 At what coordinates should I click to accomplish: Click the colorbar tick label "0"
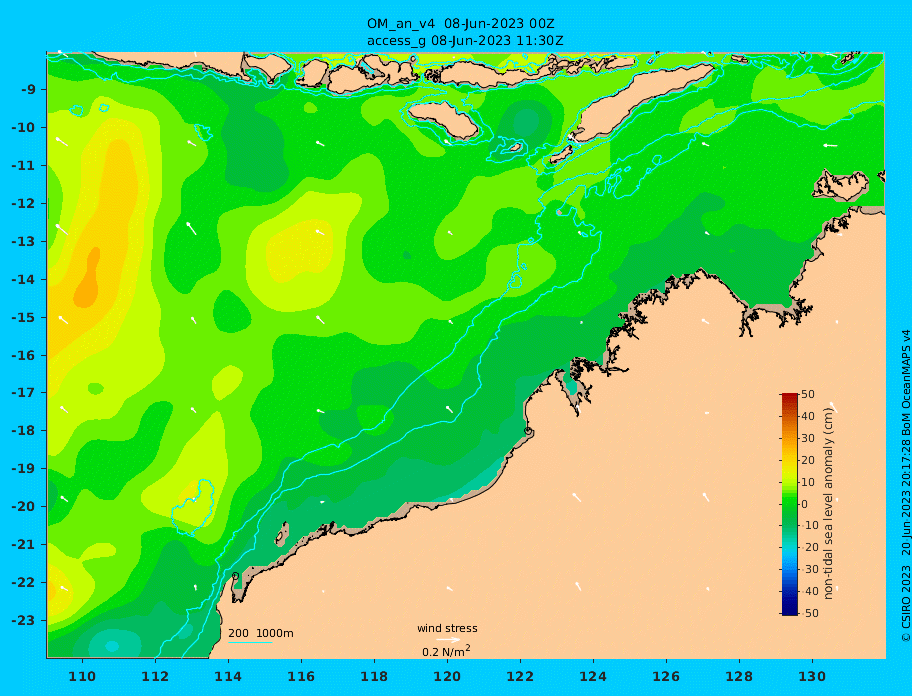(x=804, y=504)
